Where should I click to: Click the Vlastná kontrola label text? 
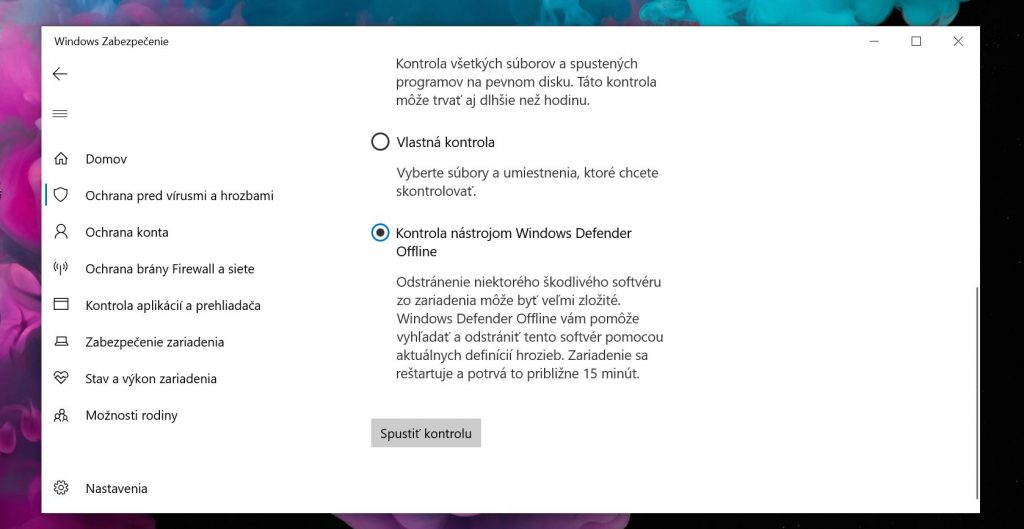pyautogui.click(x=445, y=142)
